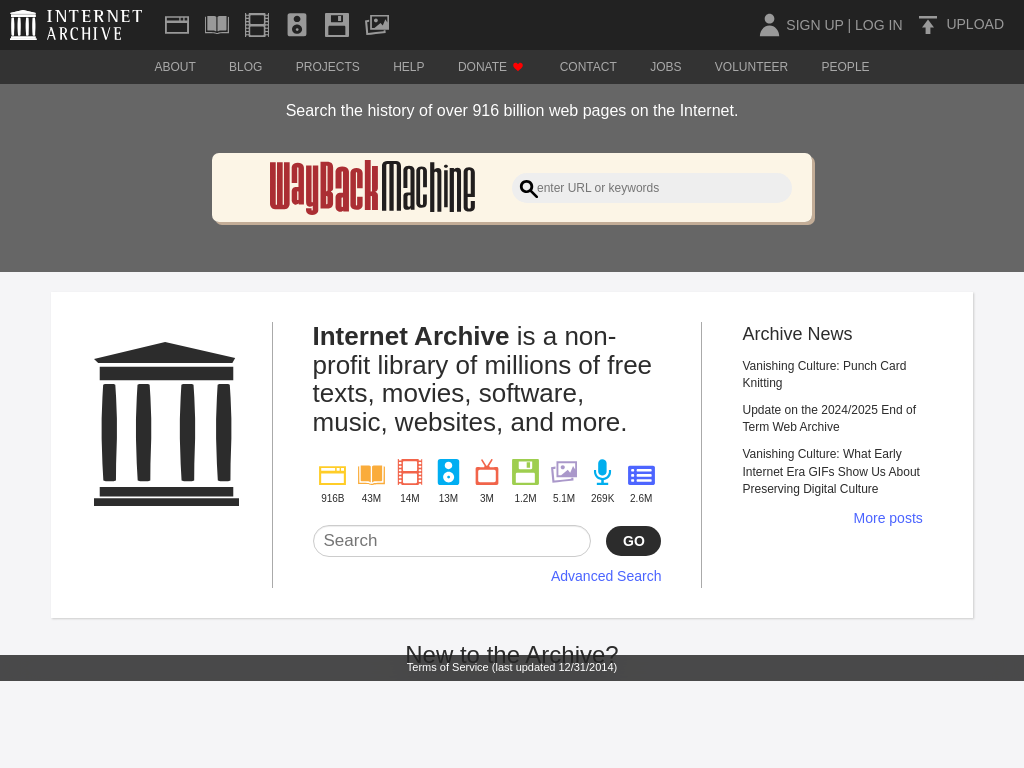Image resolution: width=1024 pixels, height=768 pixels.
Task: Open the More posts link
Action: [888, 518]
